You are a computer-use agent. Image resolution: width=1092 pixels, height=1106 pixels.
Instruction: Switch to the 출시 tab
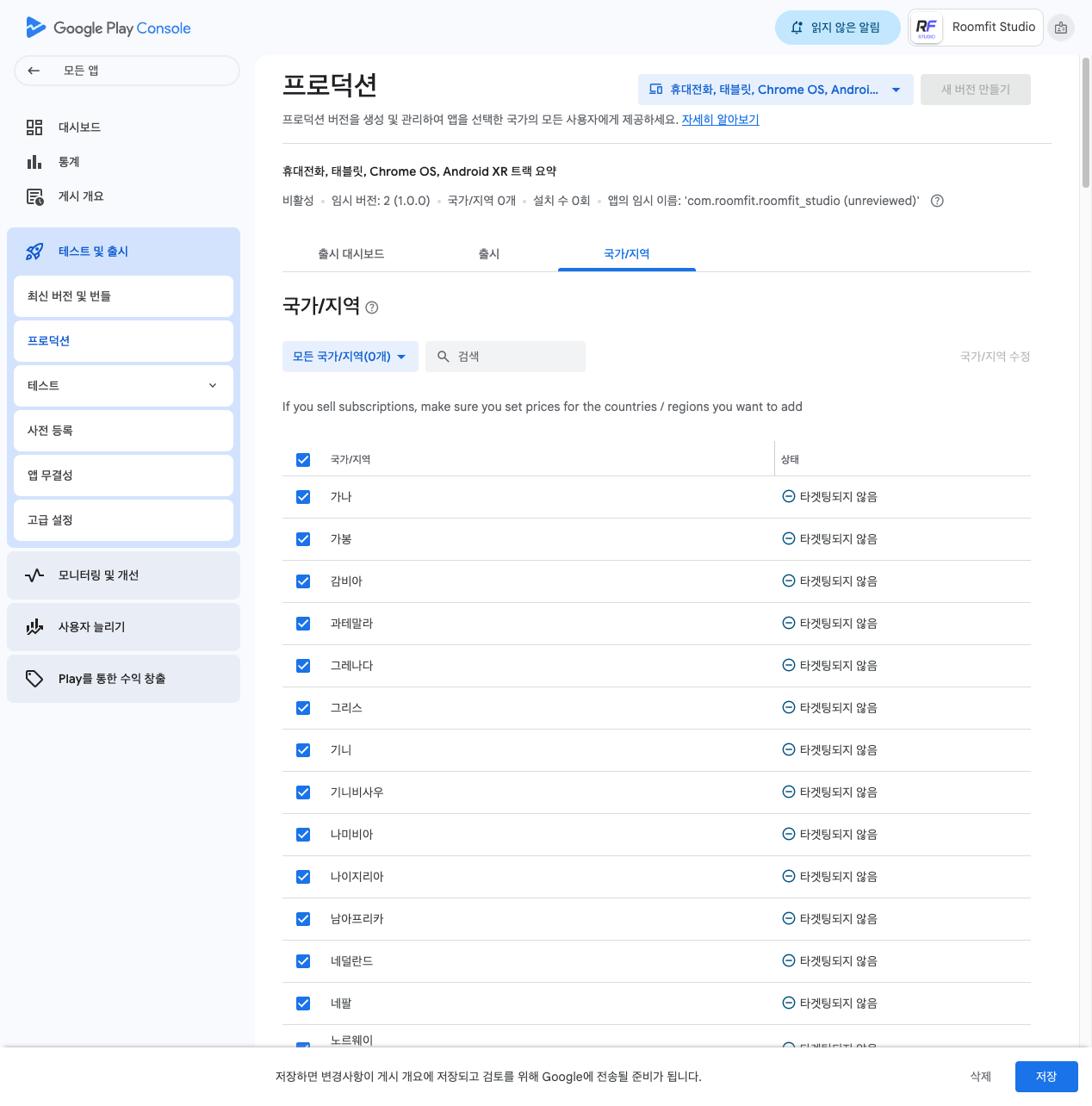(489, 254)
